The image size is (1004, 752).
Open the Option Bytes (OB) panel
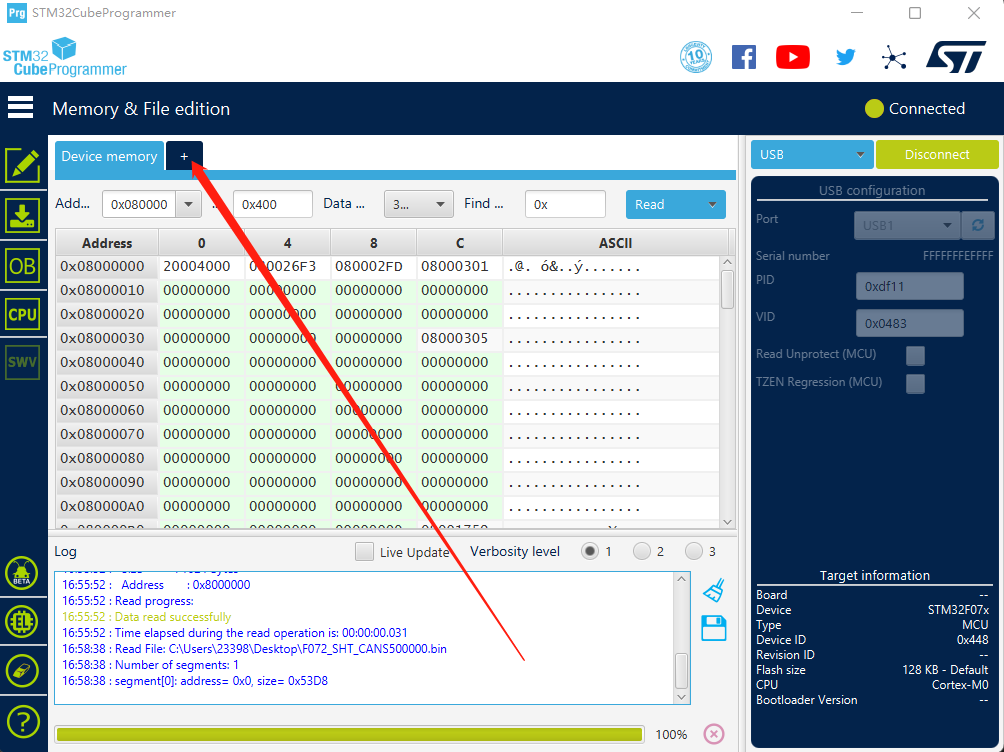pyautogui.click(x=23, y=265)
